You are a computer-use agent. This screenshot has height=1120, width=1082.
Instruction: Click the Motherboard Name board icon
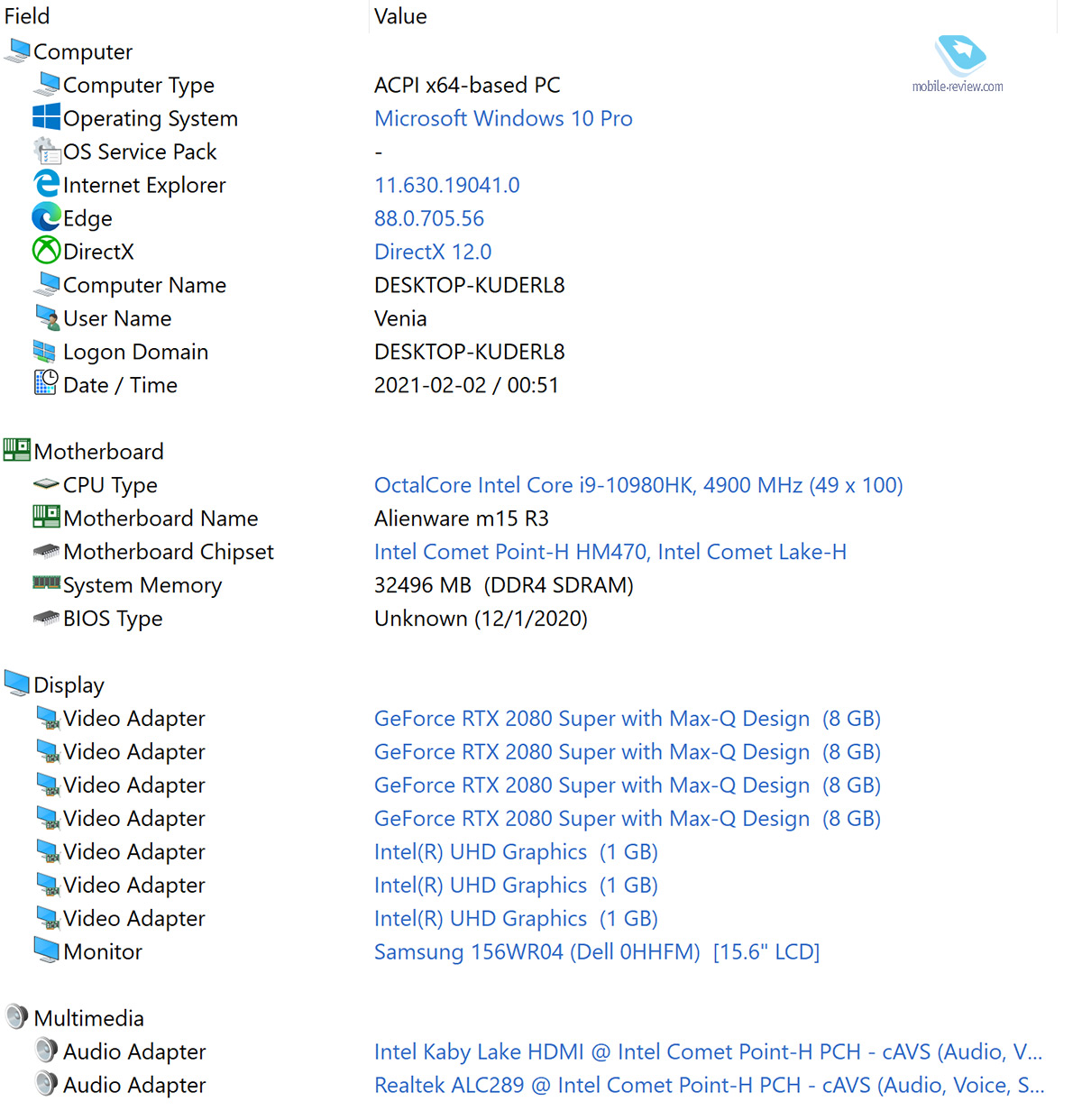pyautogui.click(x=47, y=517)
